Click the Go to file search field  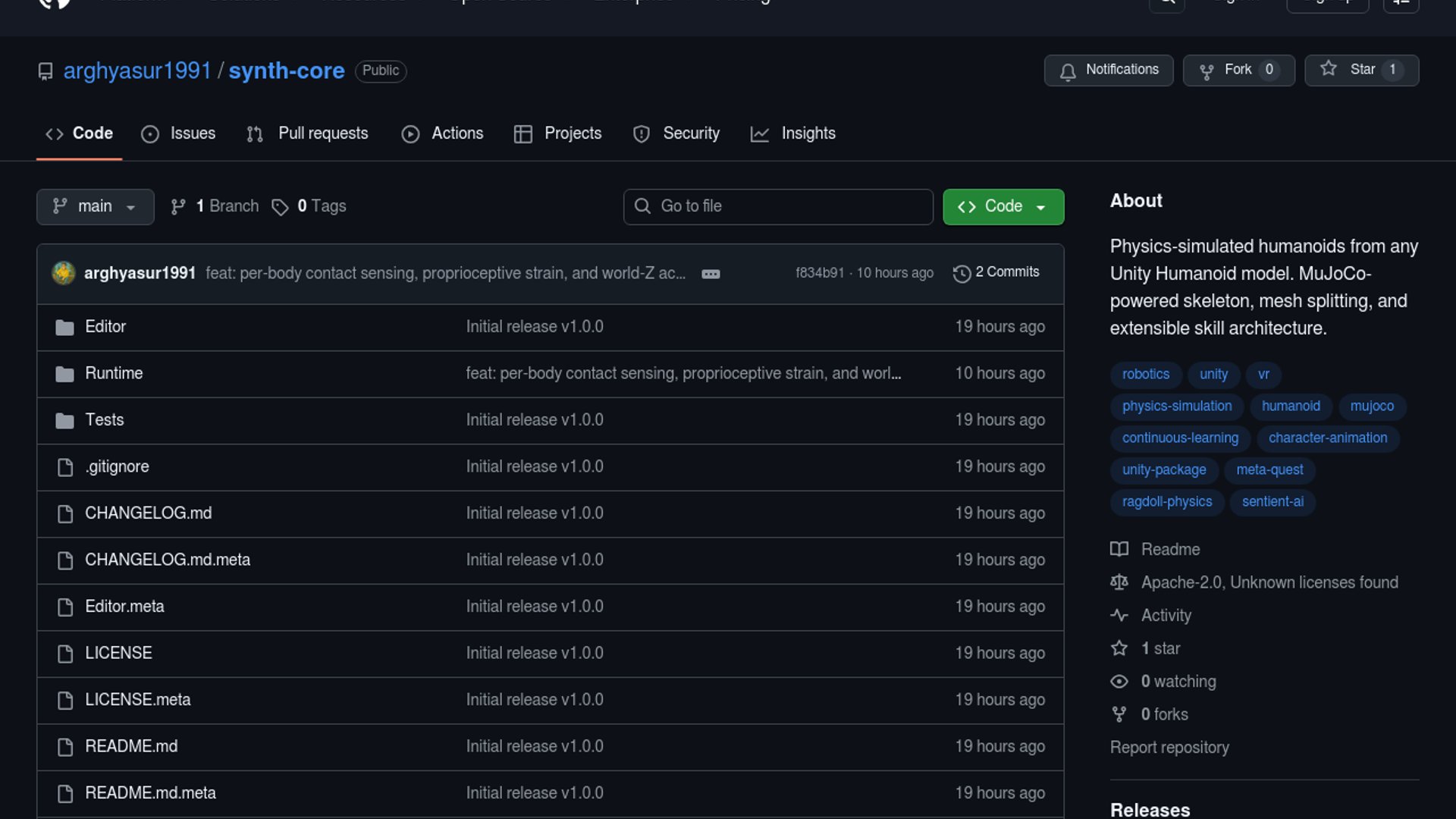point(778,206)
